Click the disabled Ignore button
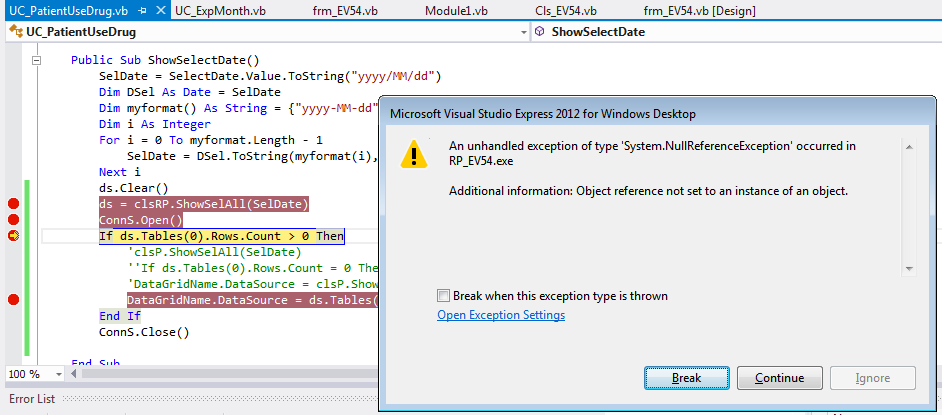The height and width of the screenshot is (415, 942). click(872, 378)
